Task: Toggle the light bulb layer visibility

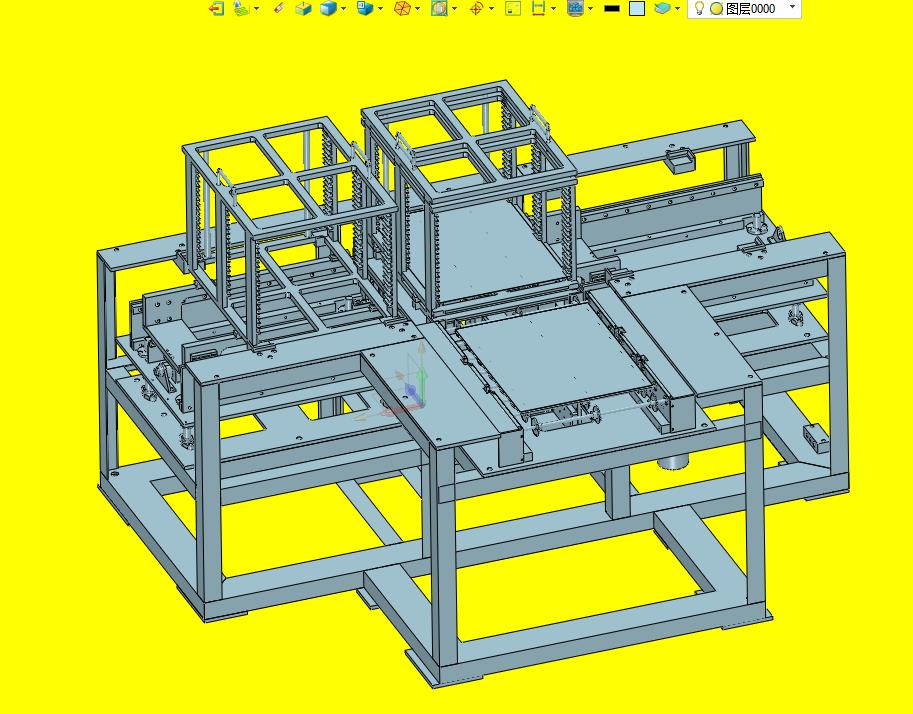Action: pyautogui.click(x=699, y=8)
